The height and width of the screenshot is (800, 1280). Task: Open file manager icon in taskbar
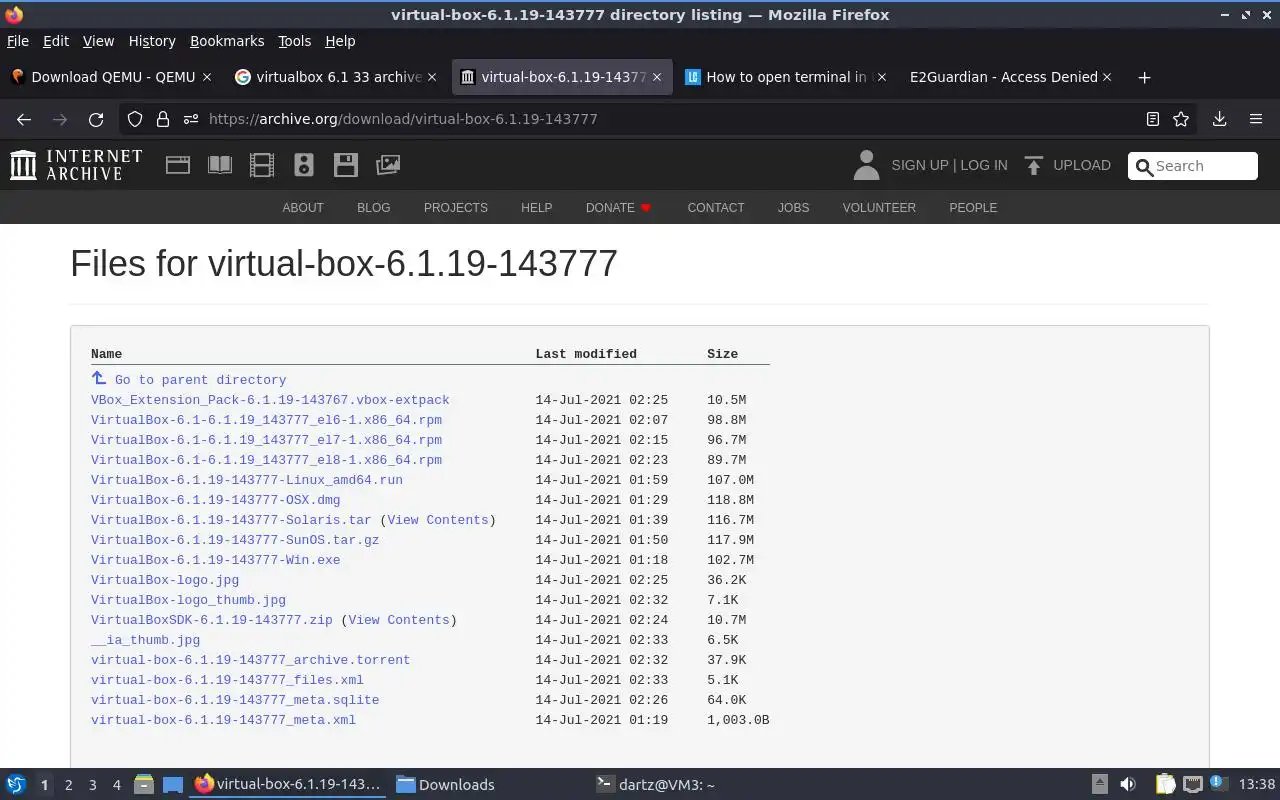click(143, 785)
